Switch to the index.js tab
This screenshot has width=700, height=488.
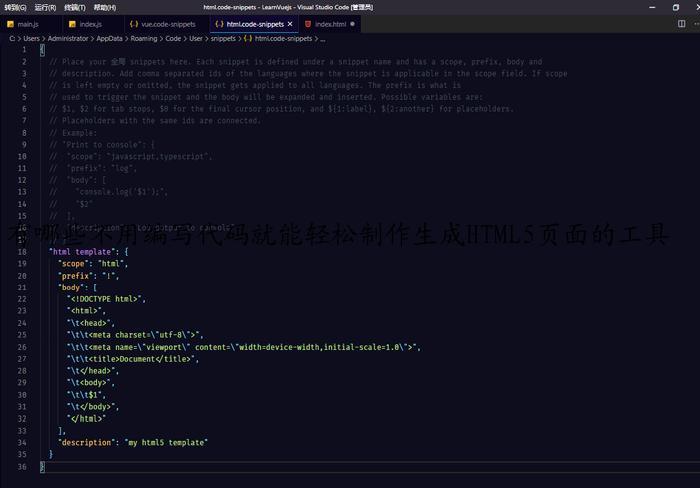tap(91, 24)
